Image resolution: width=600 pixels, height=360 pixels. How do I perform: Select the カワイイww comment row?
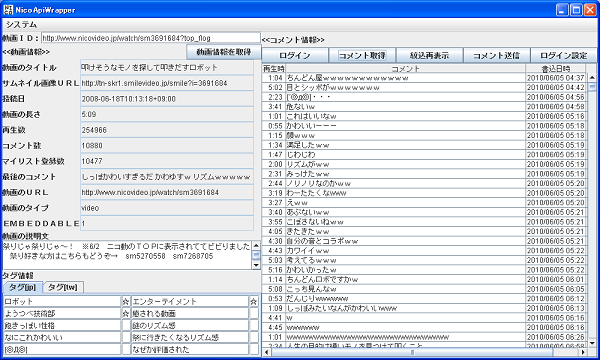[x=424, y=251]
